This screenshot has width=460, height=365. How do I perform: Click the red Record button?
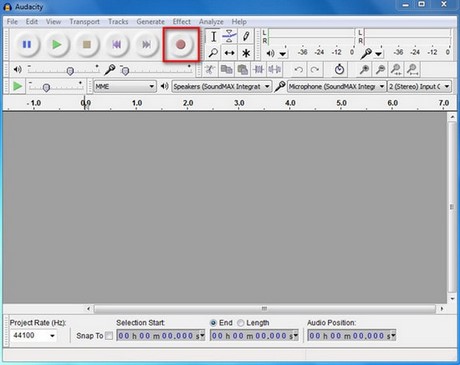pos(181,44)
